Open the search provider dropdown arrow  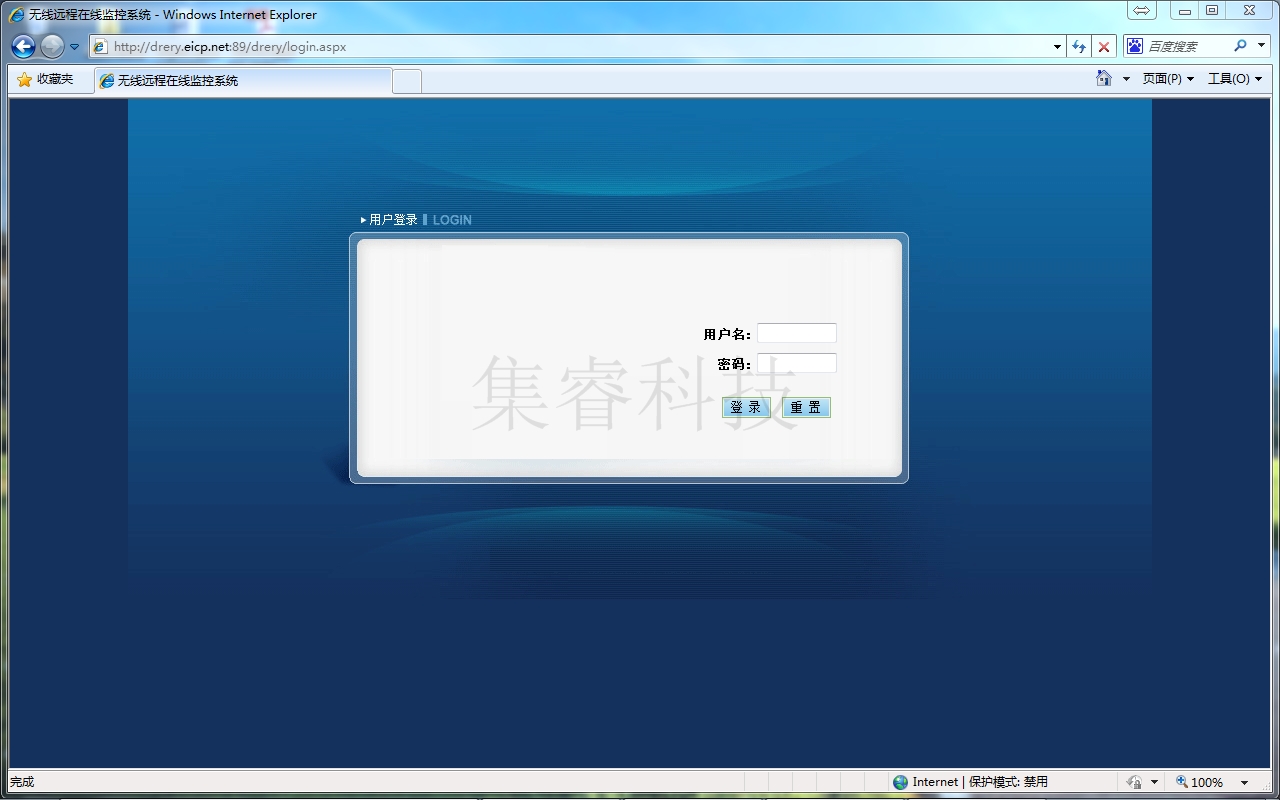pos(1261,46)
